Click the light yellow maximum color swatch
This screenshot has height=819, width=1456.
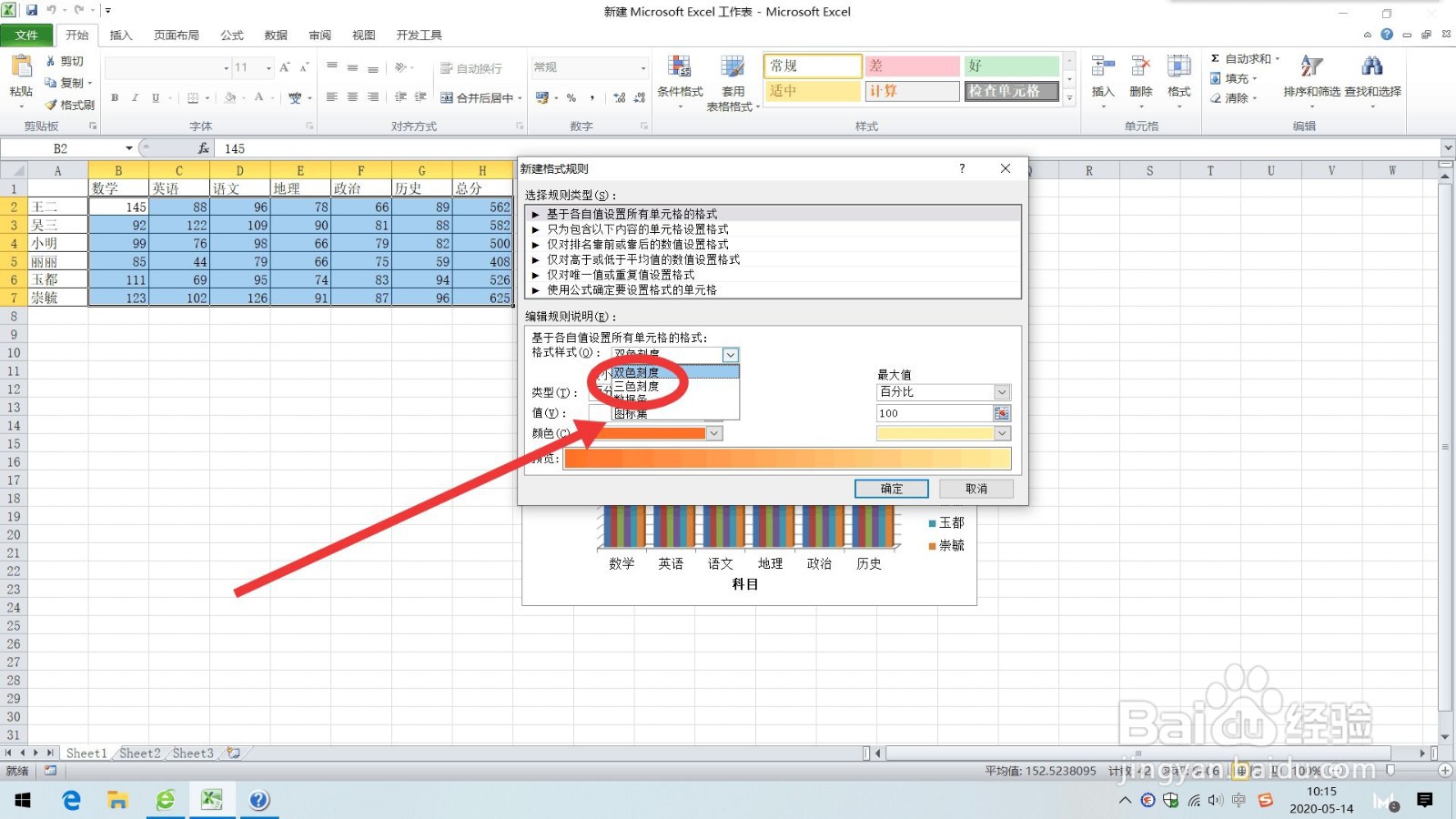pyautogui.click(x=935, y=434)
